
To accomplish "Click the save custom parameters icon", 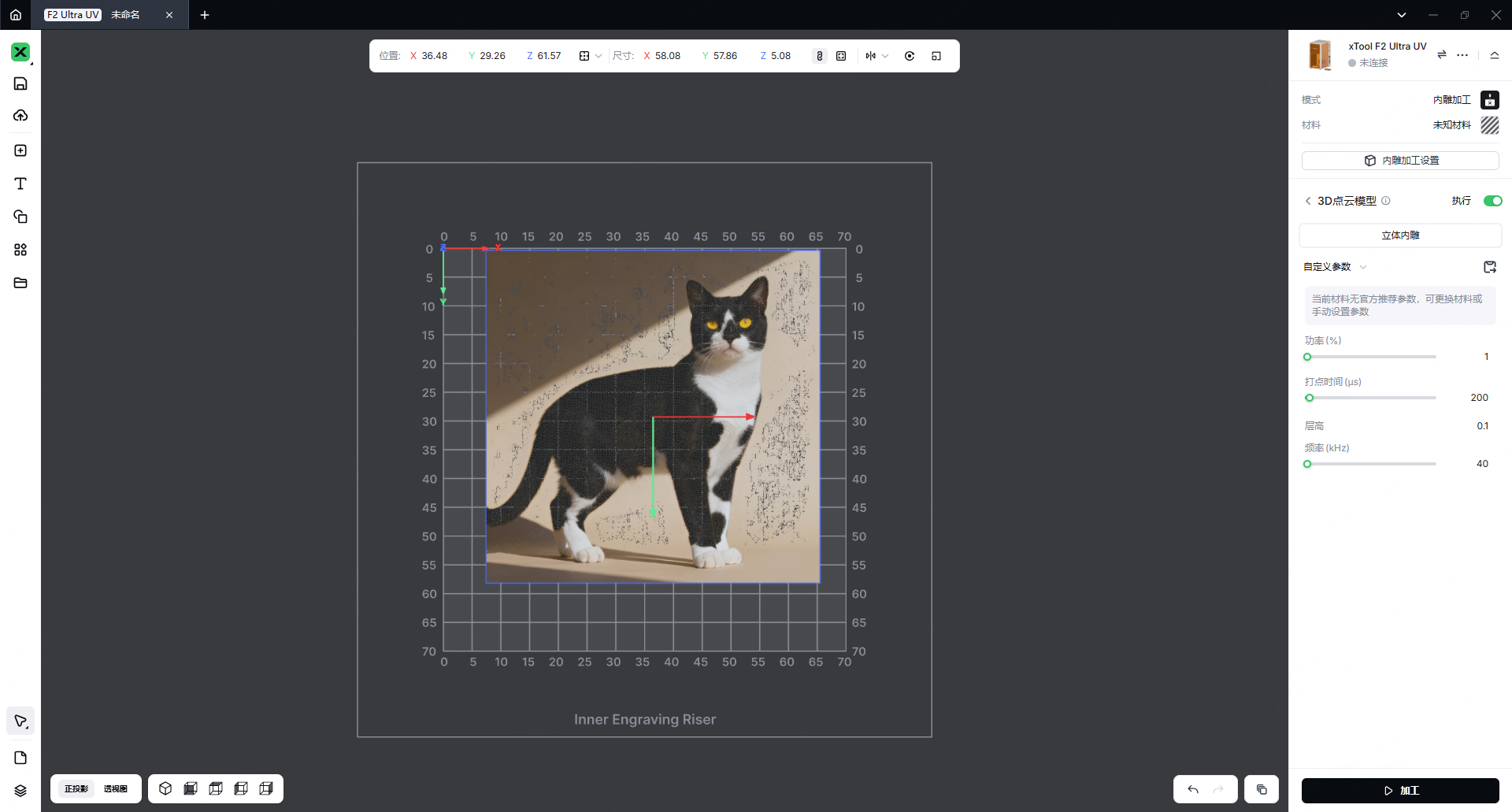I will 1489,267.
